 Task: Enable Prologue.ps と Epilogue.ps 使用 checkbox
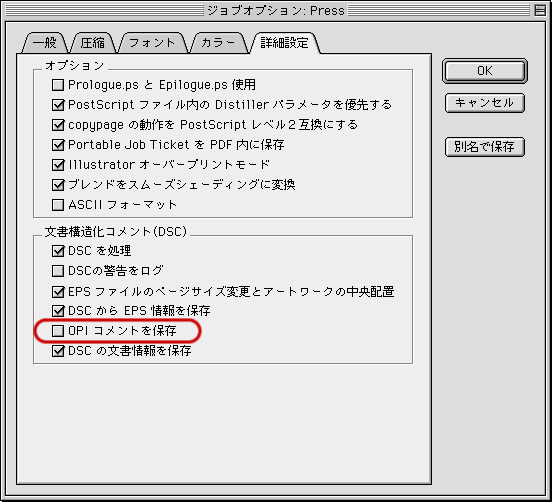[58, 85]
